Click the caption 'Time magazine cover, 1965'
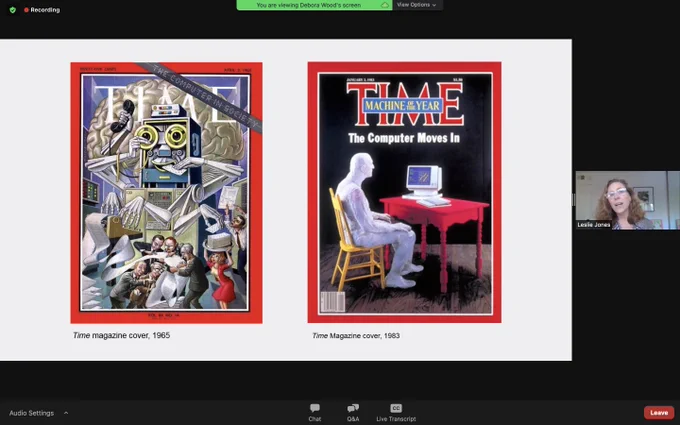 121,335
